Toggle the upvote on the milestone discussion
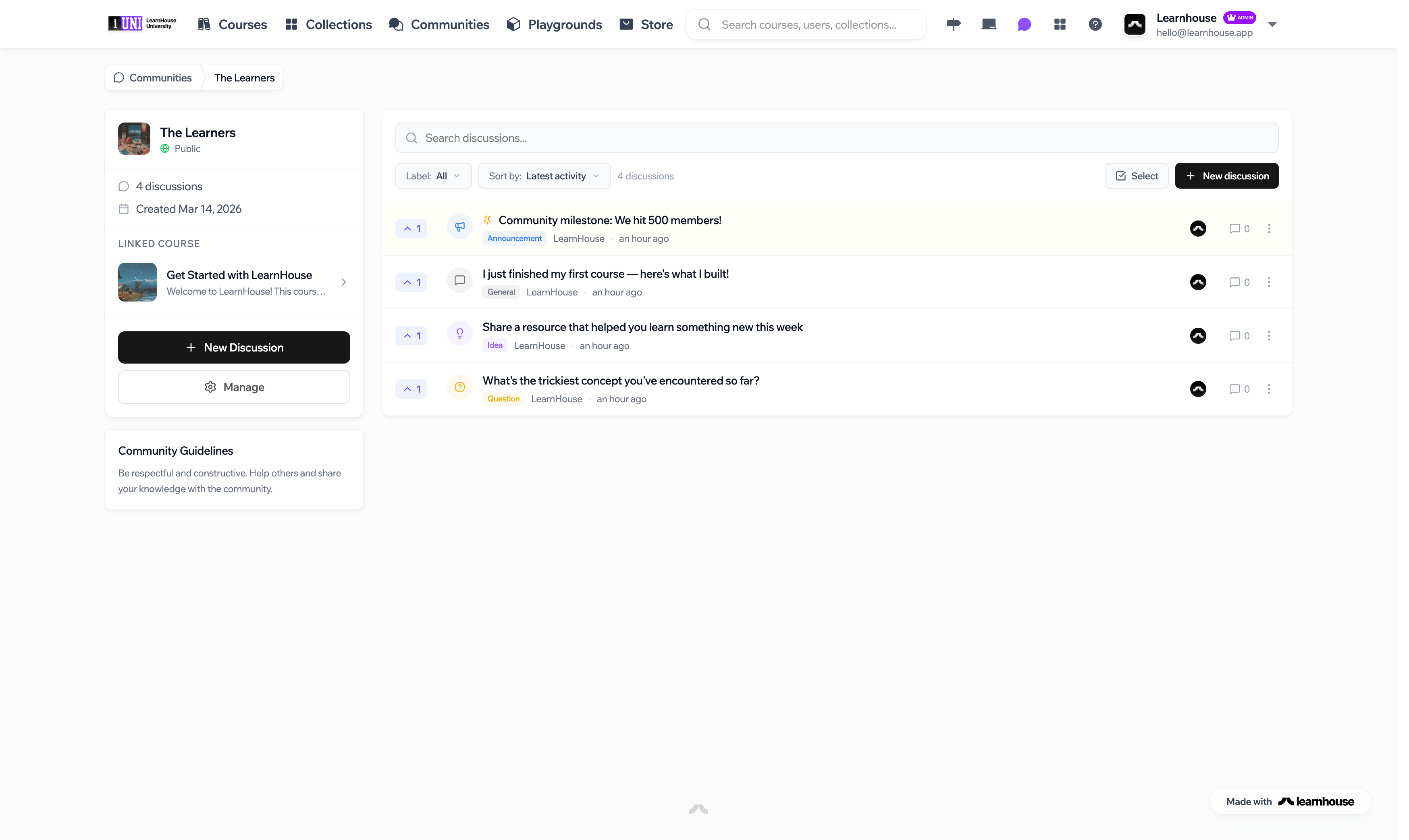1409x840 pixels. (x=411, y=228)
